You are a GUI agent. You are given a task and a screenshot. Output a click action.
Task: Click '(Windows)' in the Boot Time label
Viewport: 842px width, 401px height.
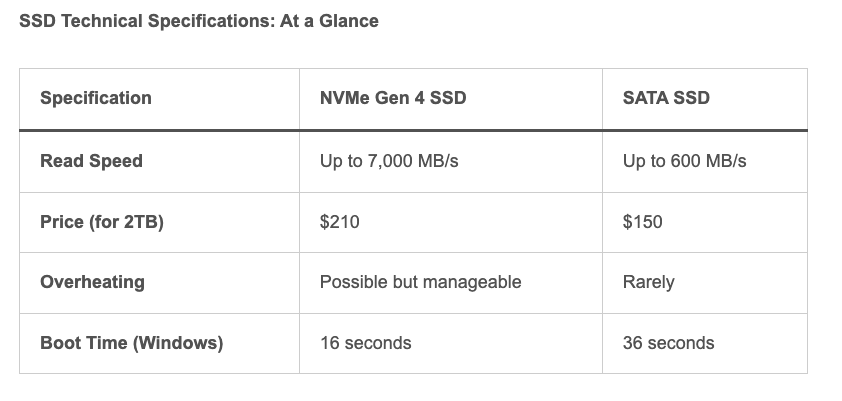coord(178,343)
